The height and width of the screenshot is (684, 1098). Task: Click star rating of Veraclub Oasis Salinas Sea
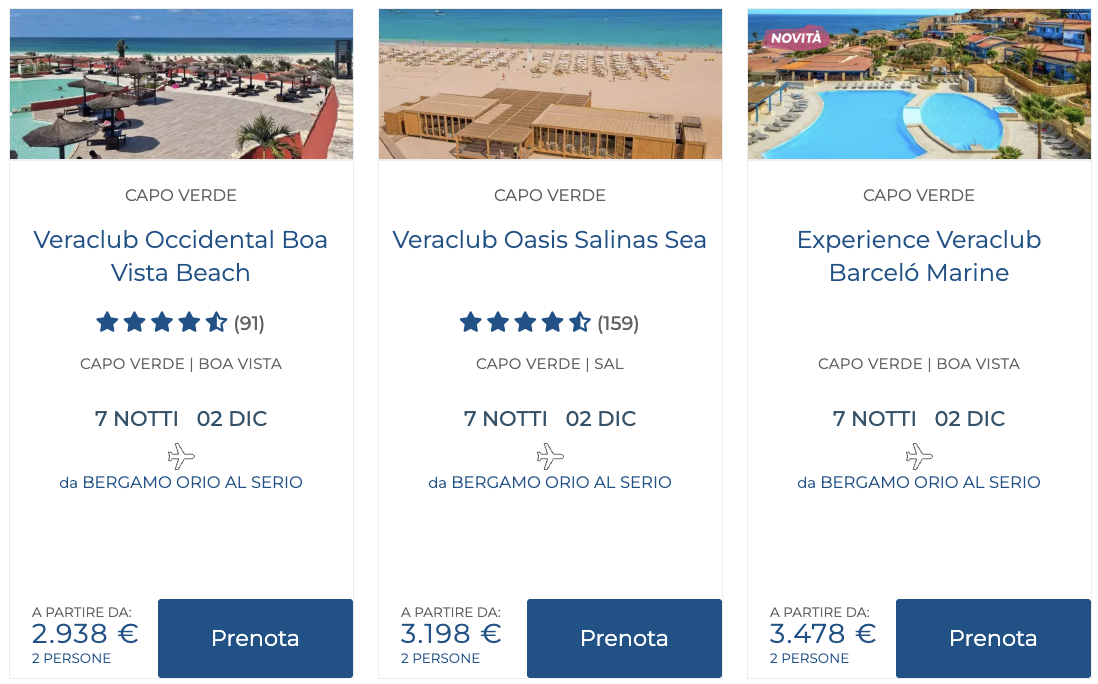525,322
